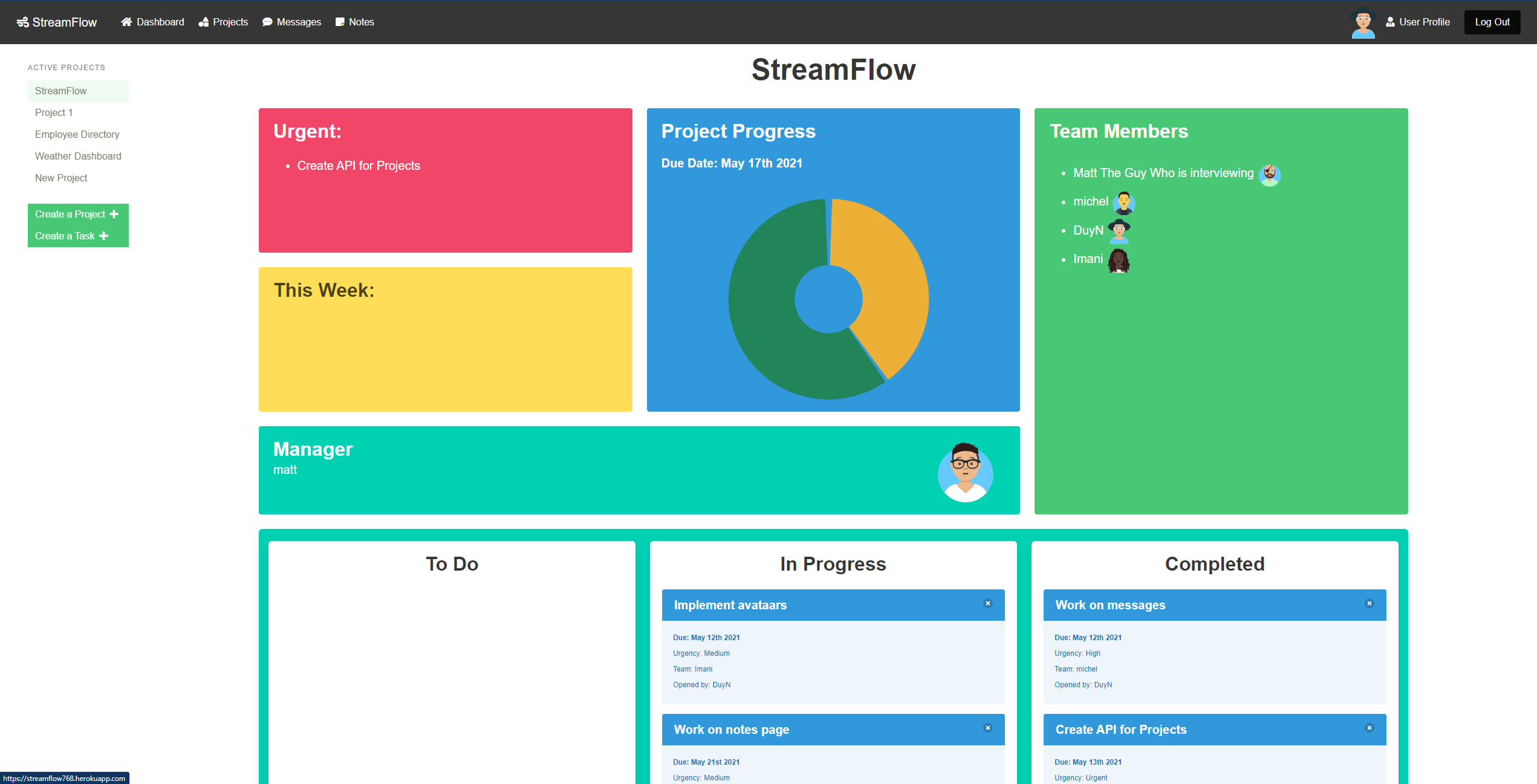Close the Create API for Projects card
1537x784 pixels.
[1370, 728]
